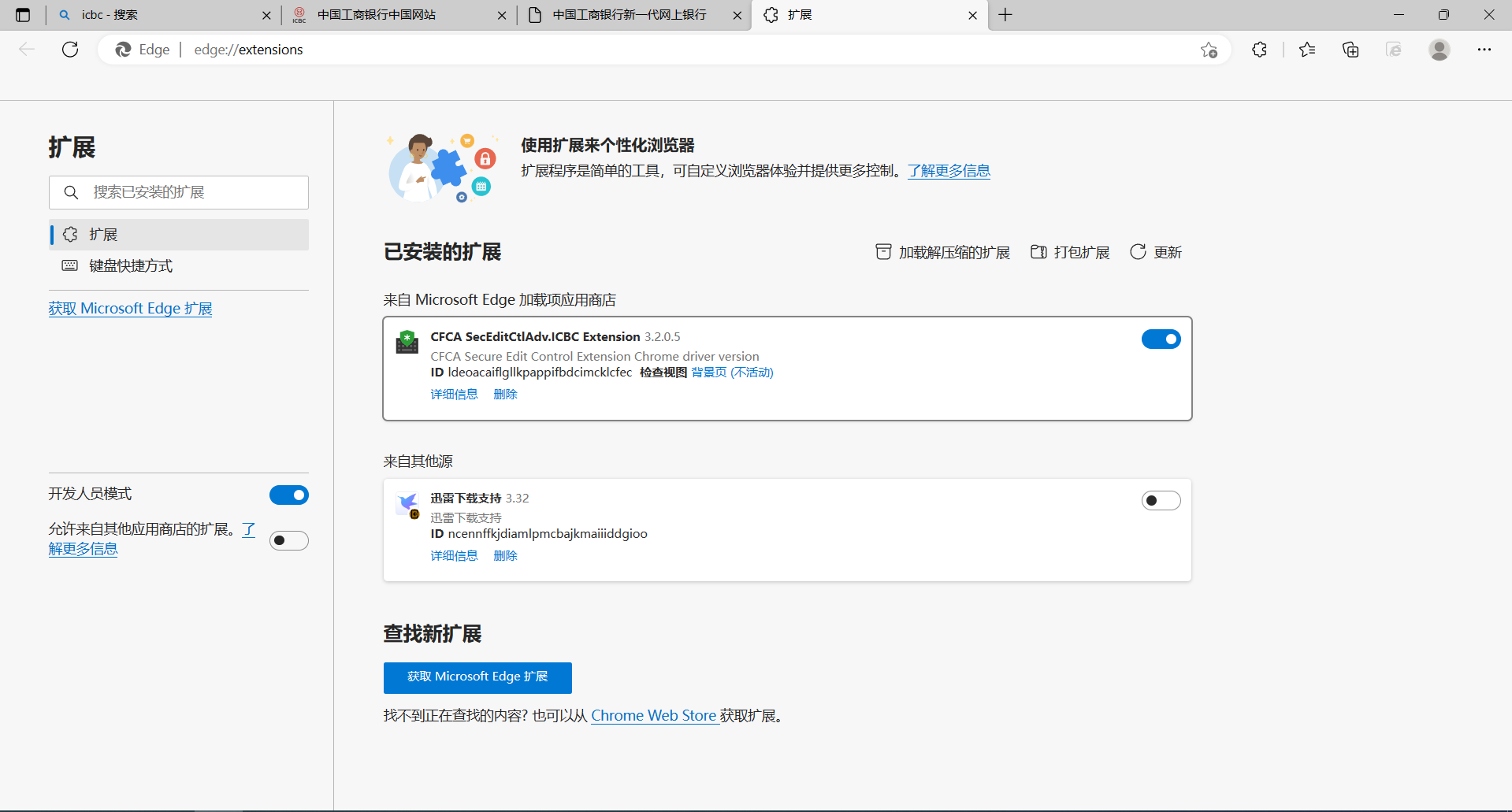Image resolution: width=1512 pixels, height=812 pixels.
Task: Click 删除 for CFCA extension
Action: point(505,395)
